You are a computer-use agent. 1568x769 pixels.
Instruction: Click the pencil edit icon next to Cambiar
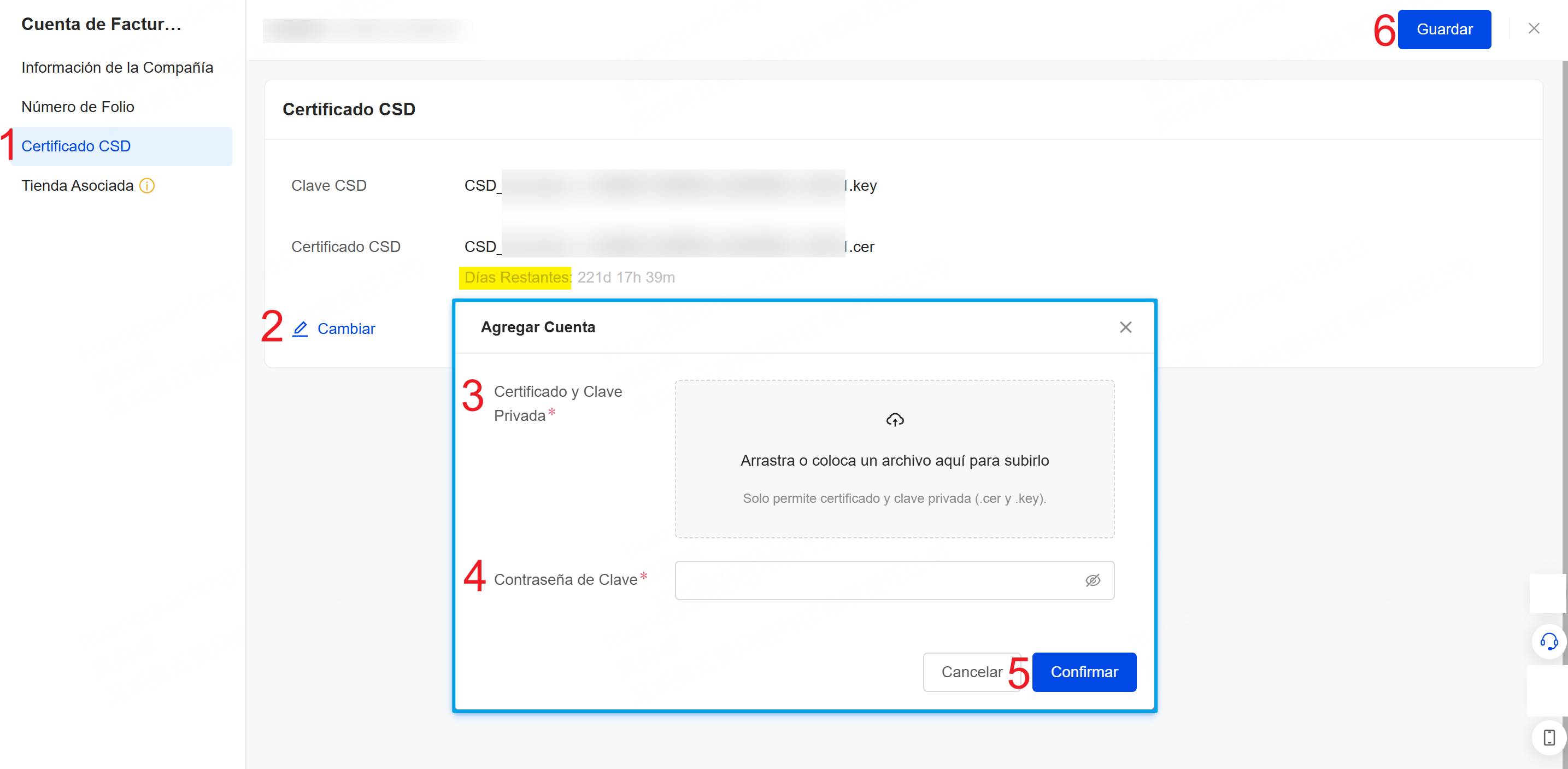pyautogui.click(x=300, y=329)
